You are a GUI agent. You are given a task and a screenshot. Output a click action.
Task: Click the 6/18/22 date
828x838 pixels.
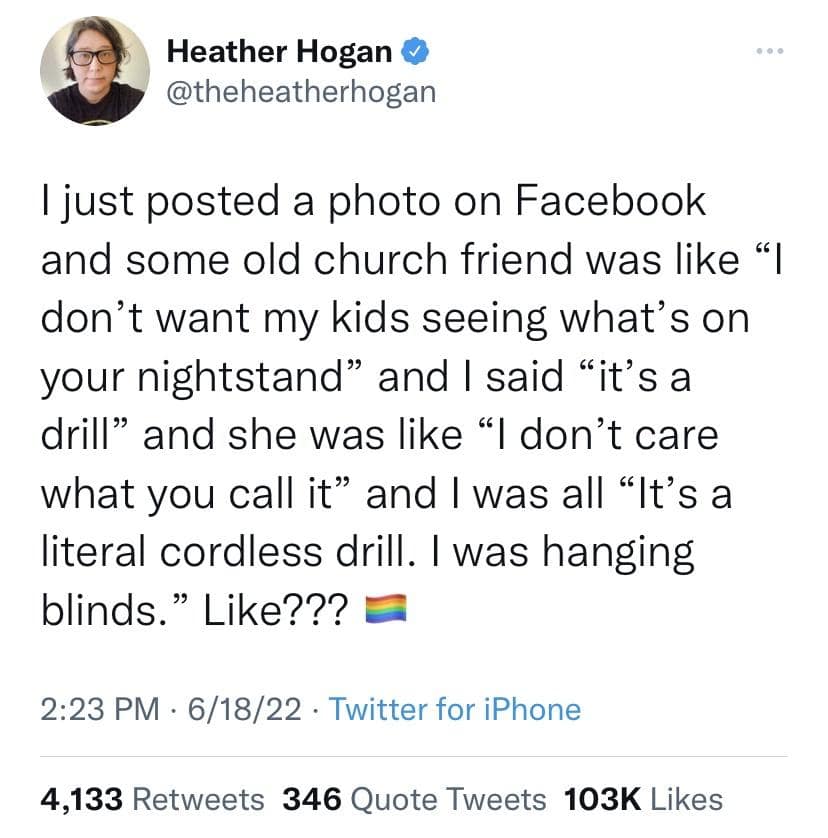tap(242, 709)
